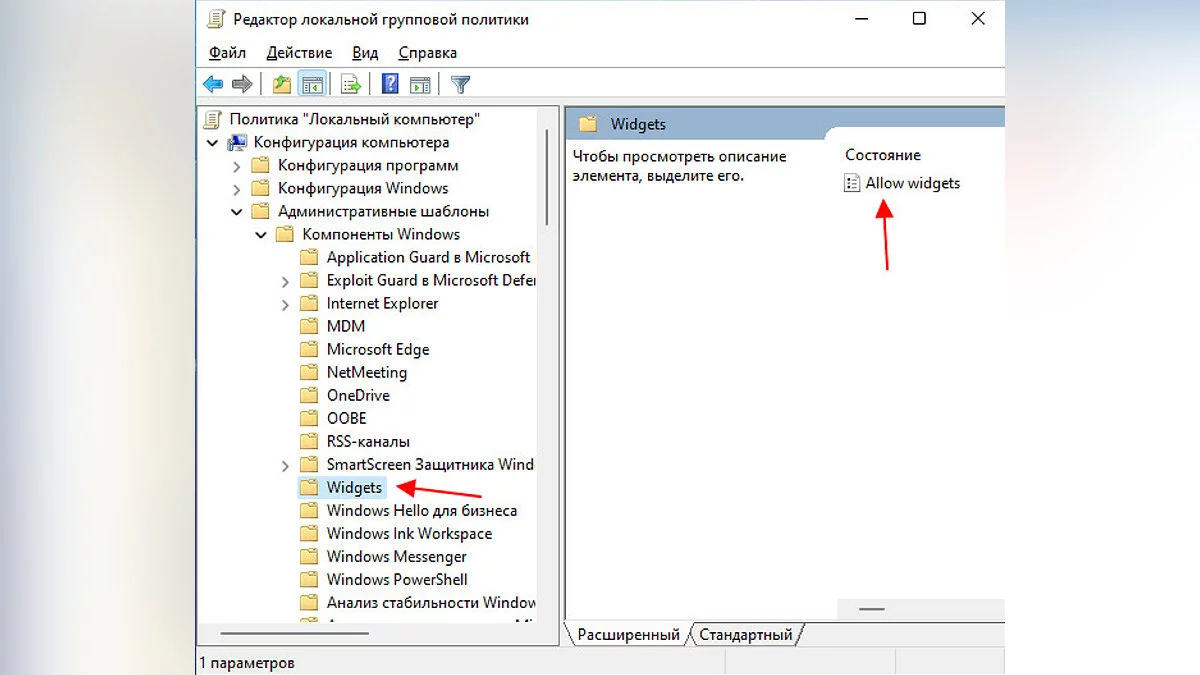Collapse the Конфигурация компьютера node

pyautogui.click(x=212, y=143)
